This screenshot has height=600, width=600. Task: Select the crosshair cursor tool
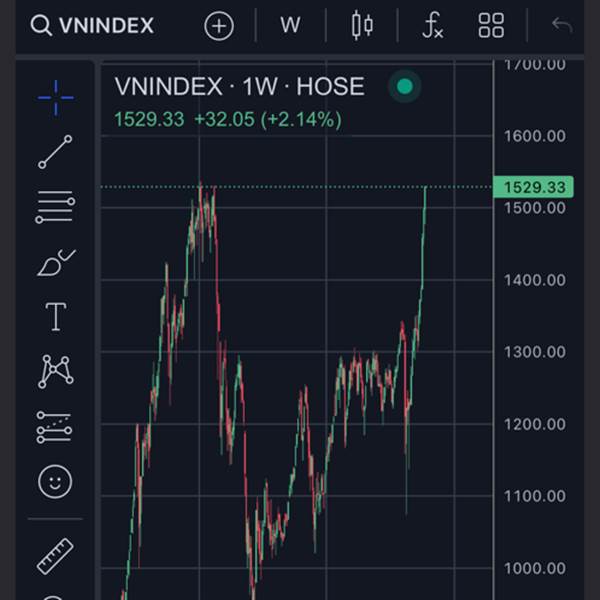[56, 98]
